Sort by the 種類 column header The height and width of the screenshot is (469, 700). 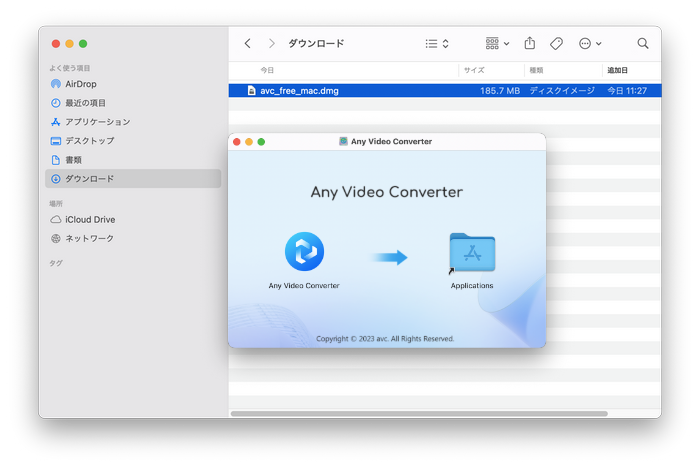(536, 70)
